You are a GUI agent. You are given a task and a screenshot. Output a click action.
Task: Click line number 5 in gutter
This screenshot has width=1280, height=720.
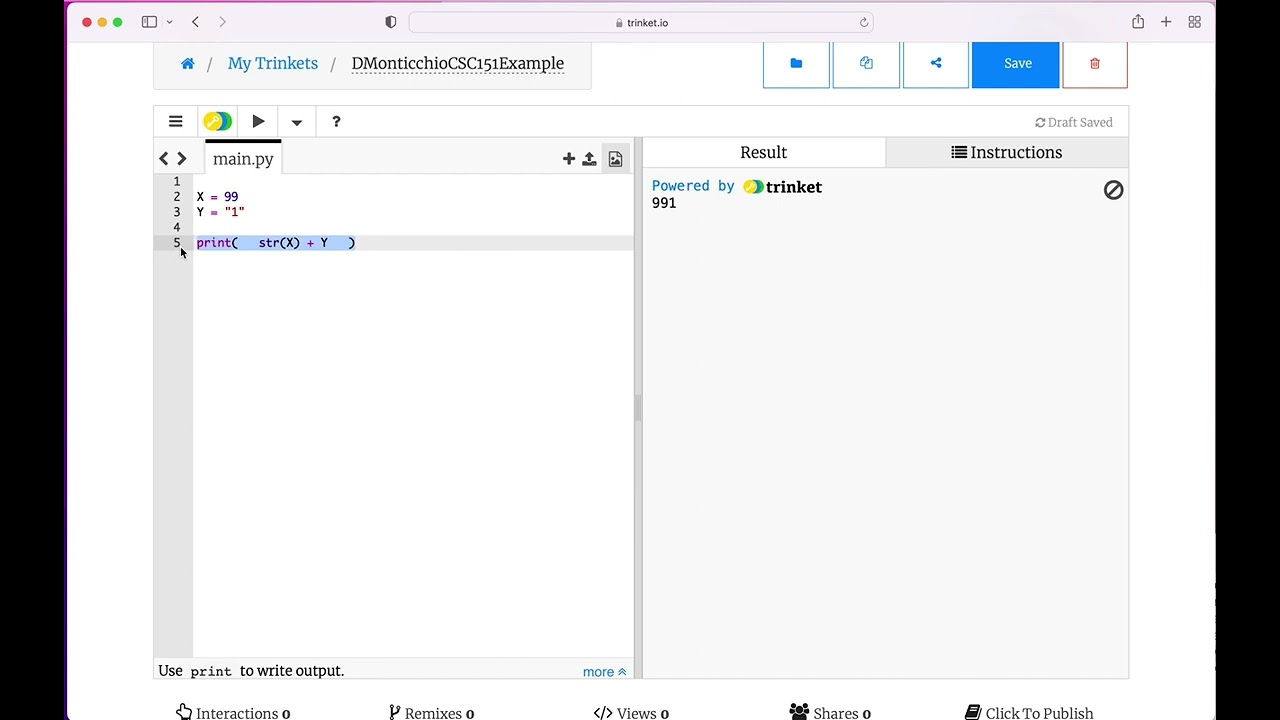[177, 243]
